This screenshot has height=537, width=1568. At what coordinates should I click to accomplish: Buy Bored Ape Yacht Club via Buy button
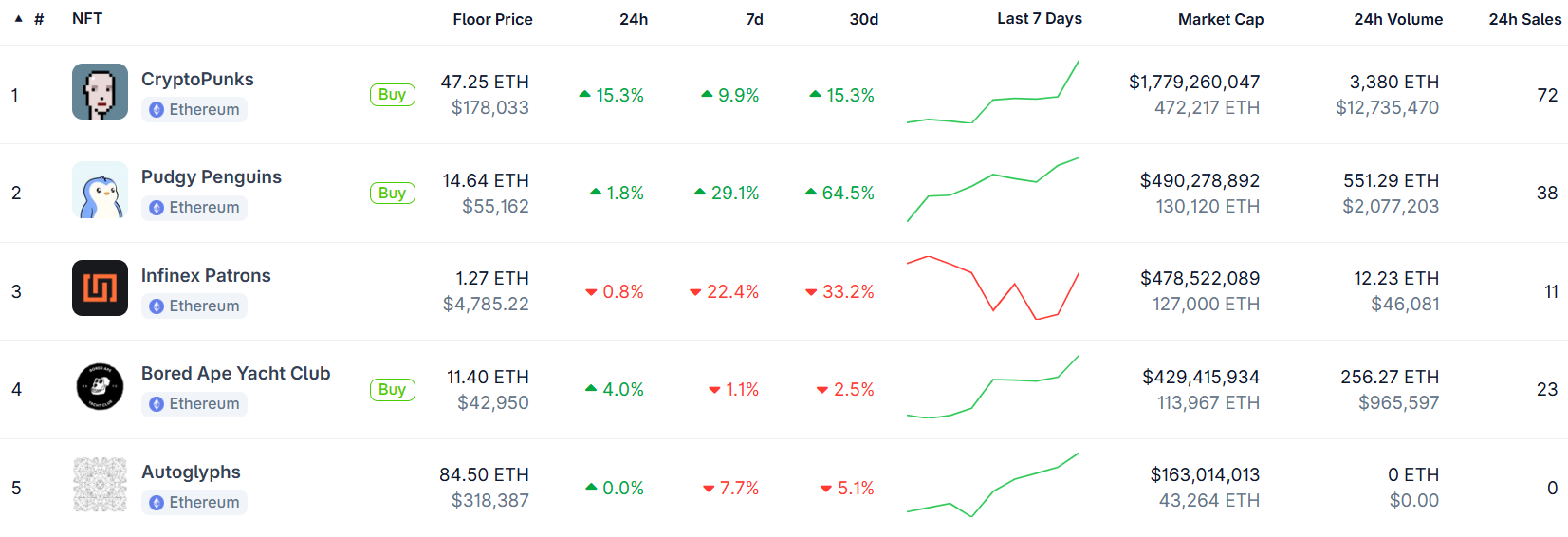pos(392,389)
